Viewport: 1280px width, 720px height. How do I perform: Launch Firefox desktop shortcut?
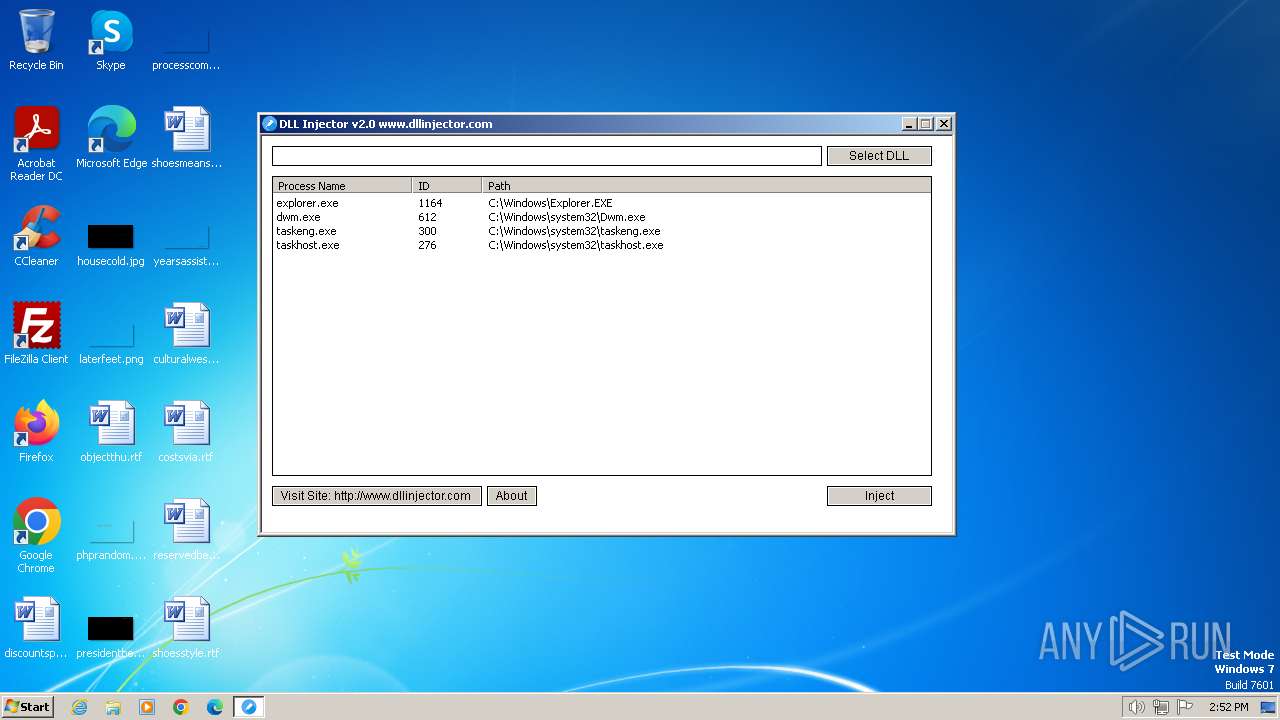click(x=36, y=431)
